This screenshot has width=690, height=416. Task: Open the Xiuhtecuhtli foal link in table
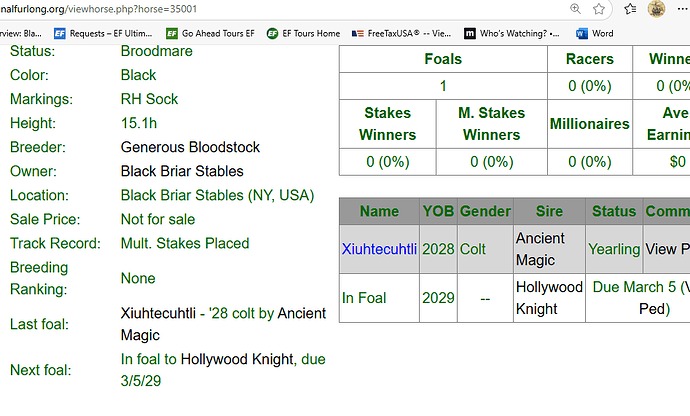click(376, 248)
